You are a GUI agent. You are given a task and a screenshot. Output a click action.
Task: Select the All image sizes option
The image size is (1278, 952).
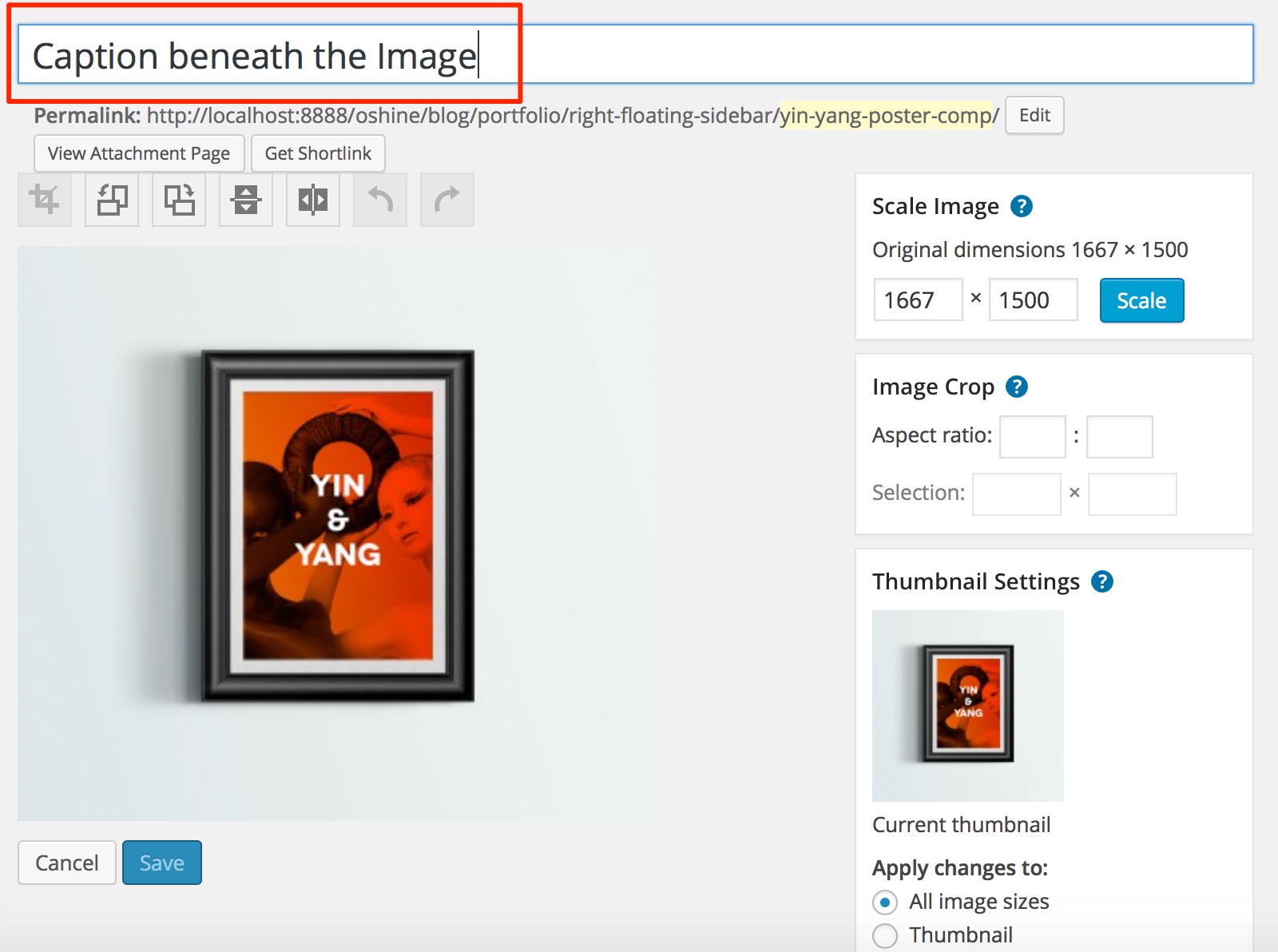pos(885,902)
